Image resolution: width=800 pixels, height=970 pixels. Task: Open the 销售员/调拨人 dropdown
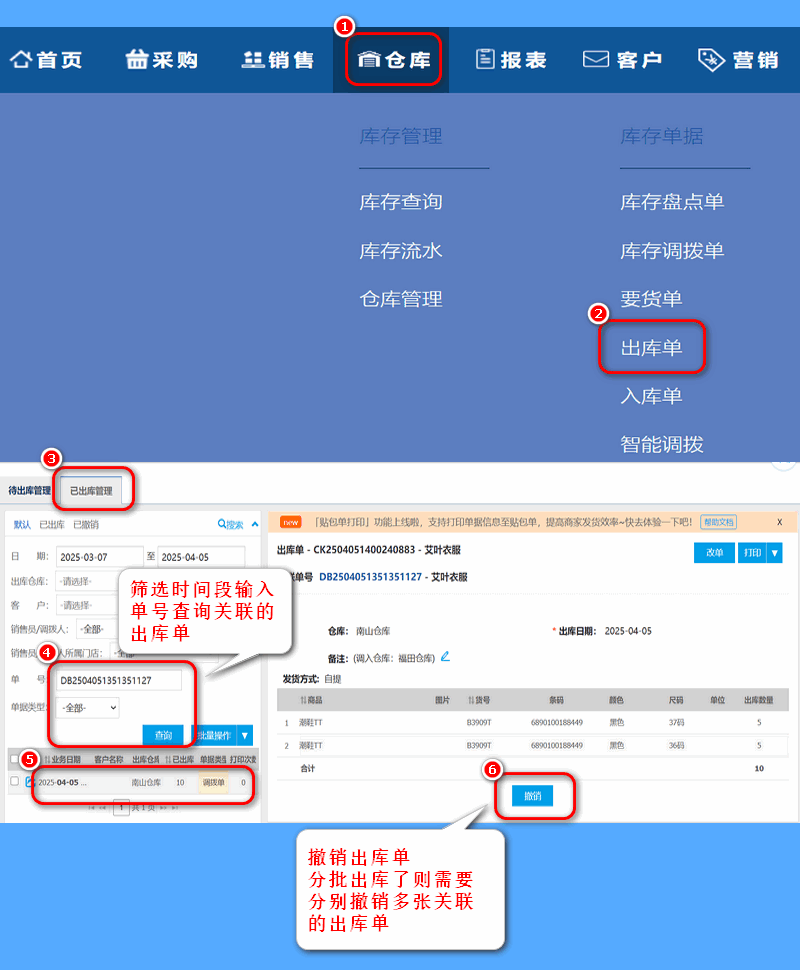pos(97,629)
